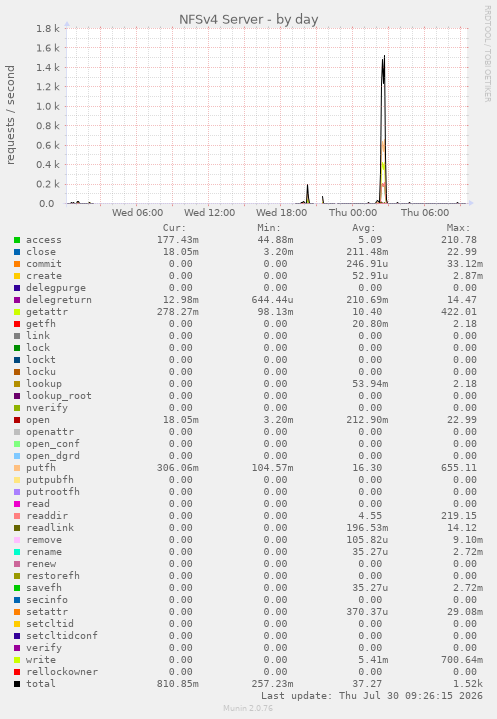Click commit average value 246.91u
The image size is (497, 719).
367,264
